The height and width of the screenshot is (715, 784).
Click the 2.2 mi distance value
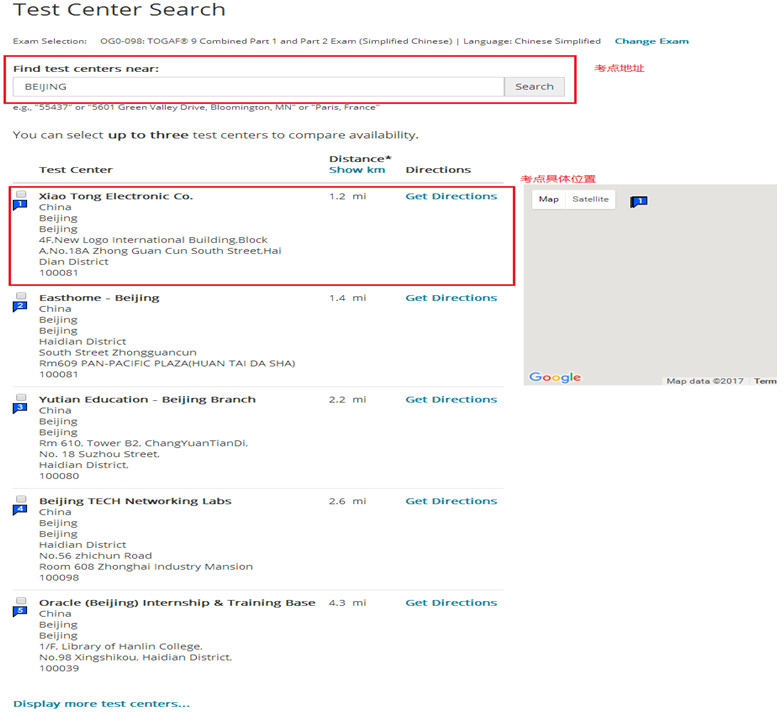pos(348,399)
